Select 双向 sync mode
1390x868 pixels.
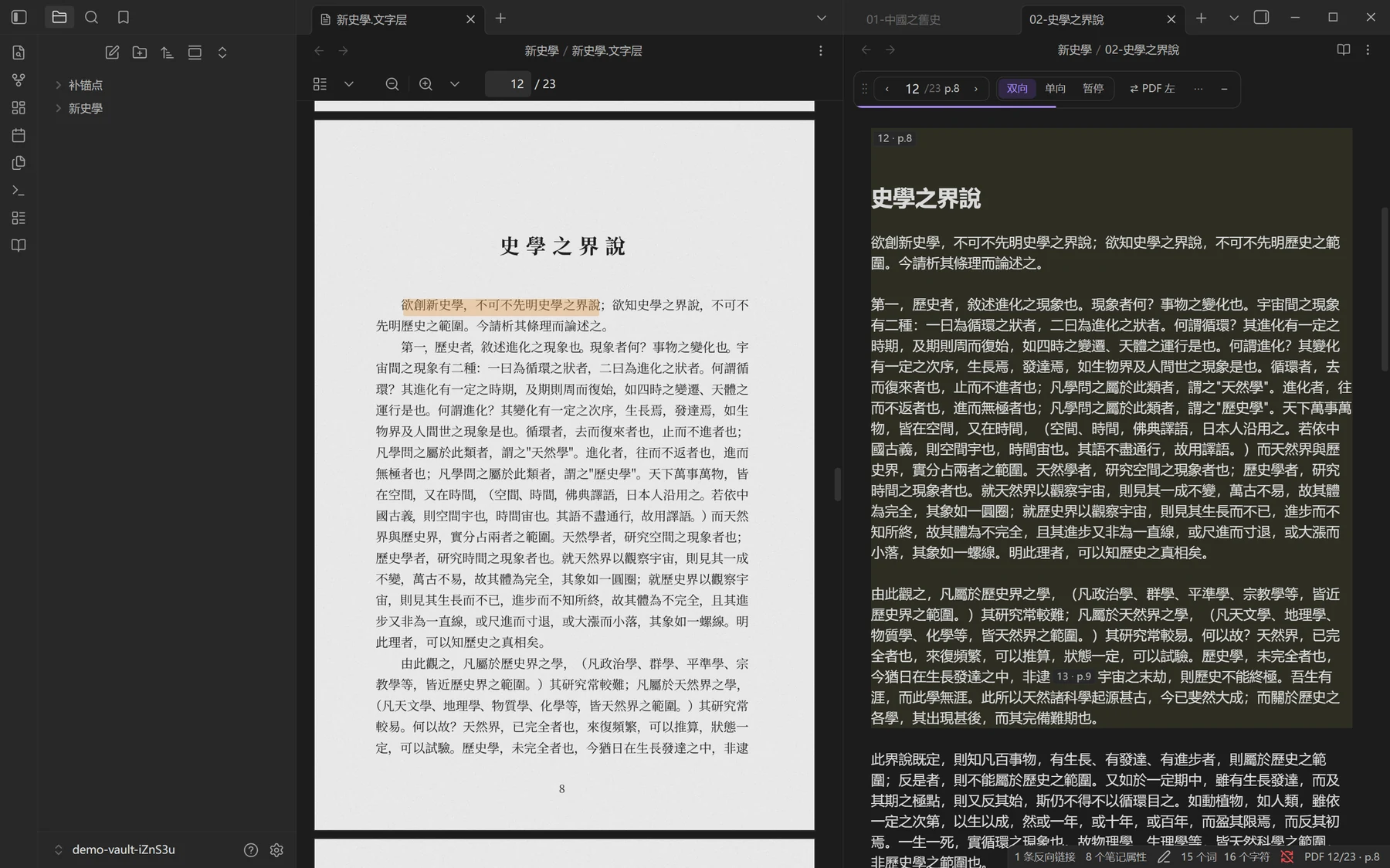click(x=1017, y=89)
